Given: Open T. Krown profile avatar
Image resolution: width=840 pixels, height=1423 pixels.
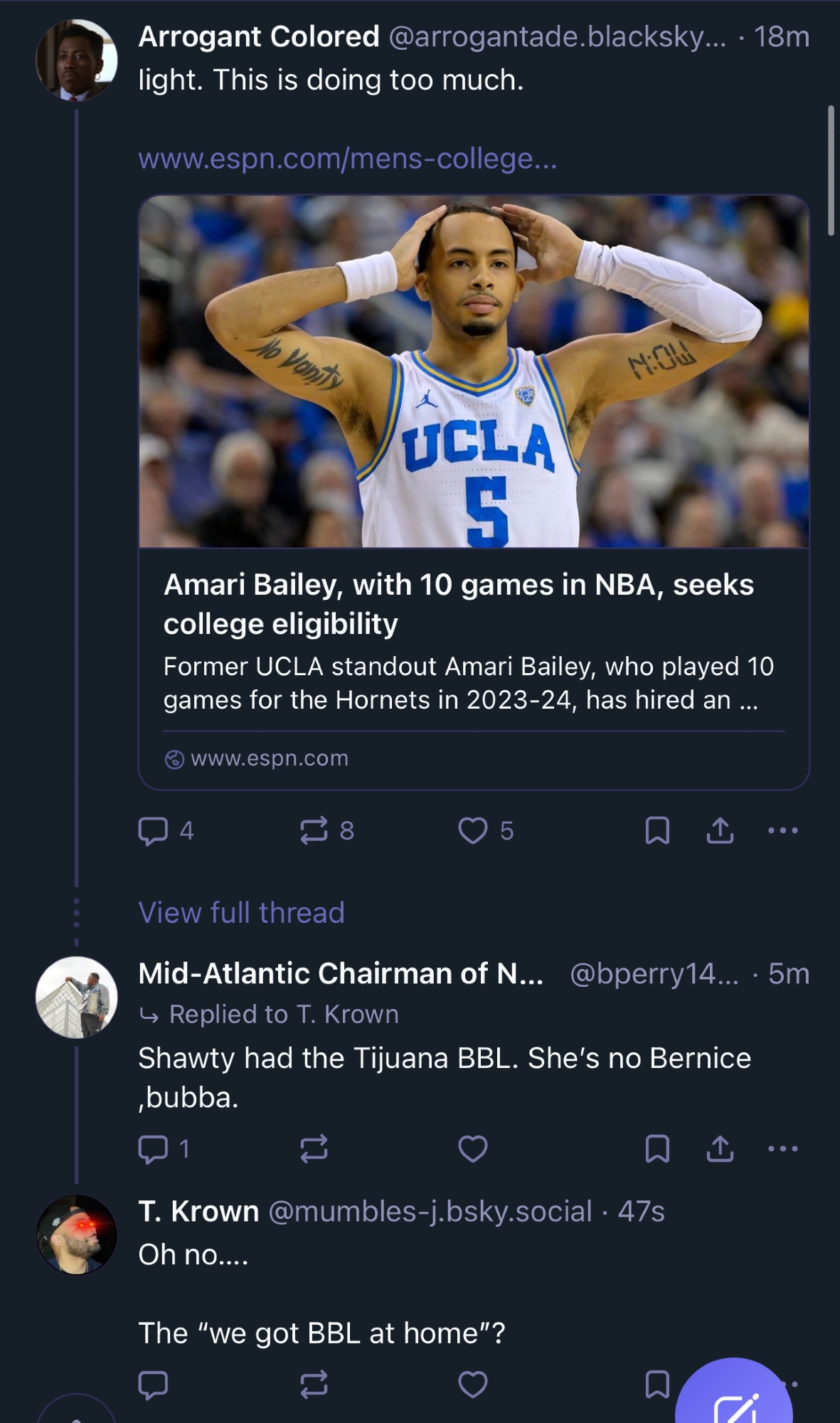Looking at the screenshot, I should pos(76,1234).
